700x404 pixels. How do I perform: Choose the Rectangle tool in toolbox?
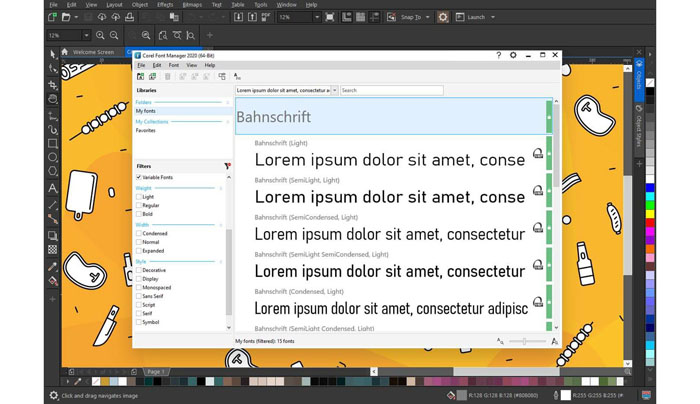pyautogui.click(x=53, y=144)
